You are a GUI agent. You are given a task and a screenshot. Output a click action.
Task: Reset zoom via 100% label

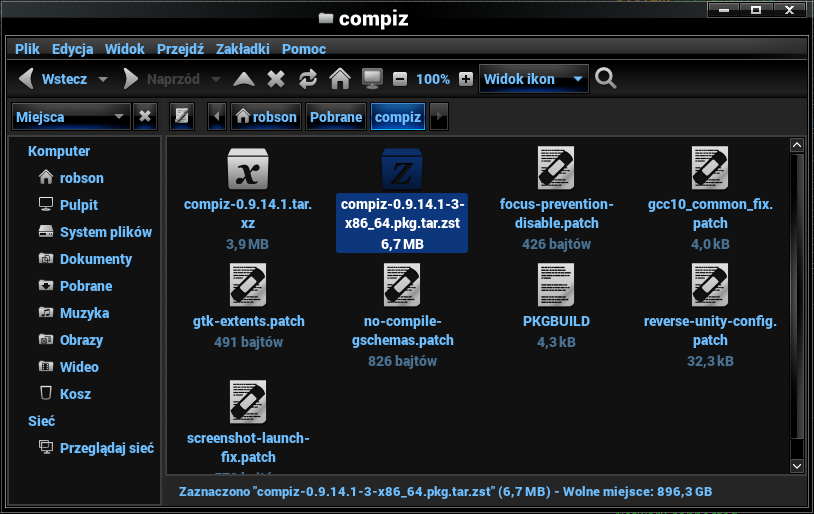(433, 79)
